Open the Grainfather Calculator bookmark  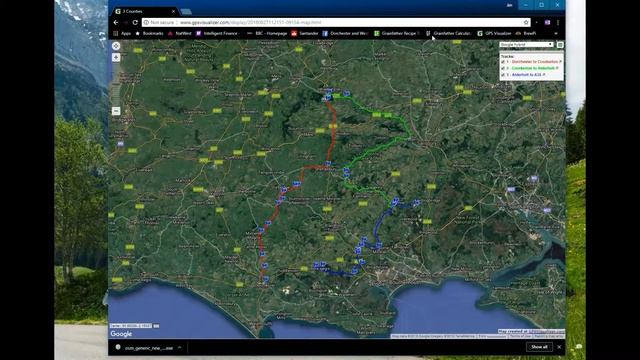point(448,33)
